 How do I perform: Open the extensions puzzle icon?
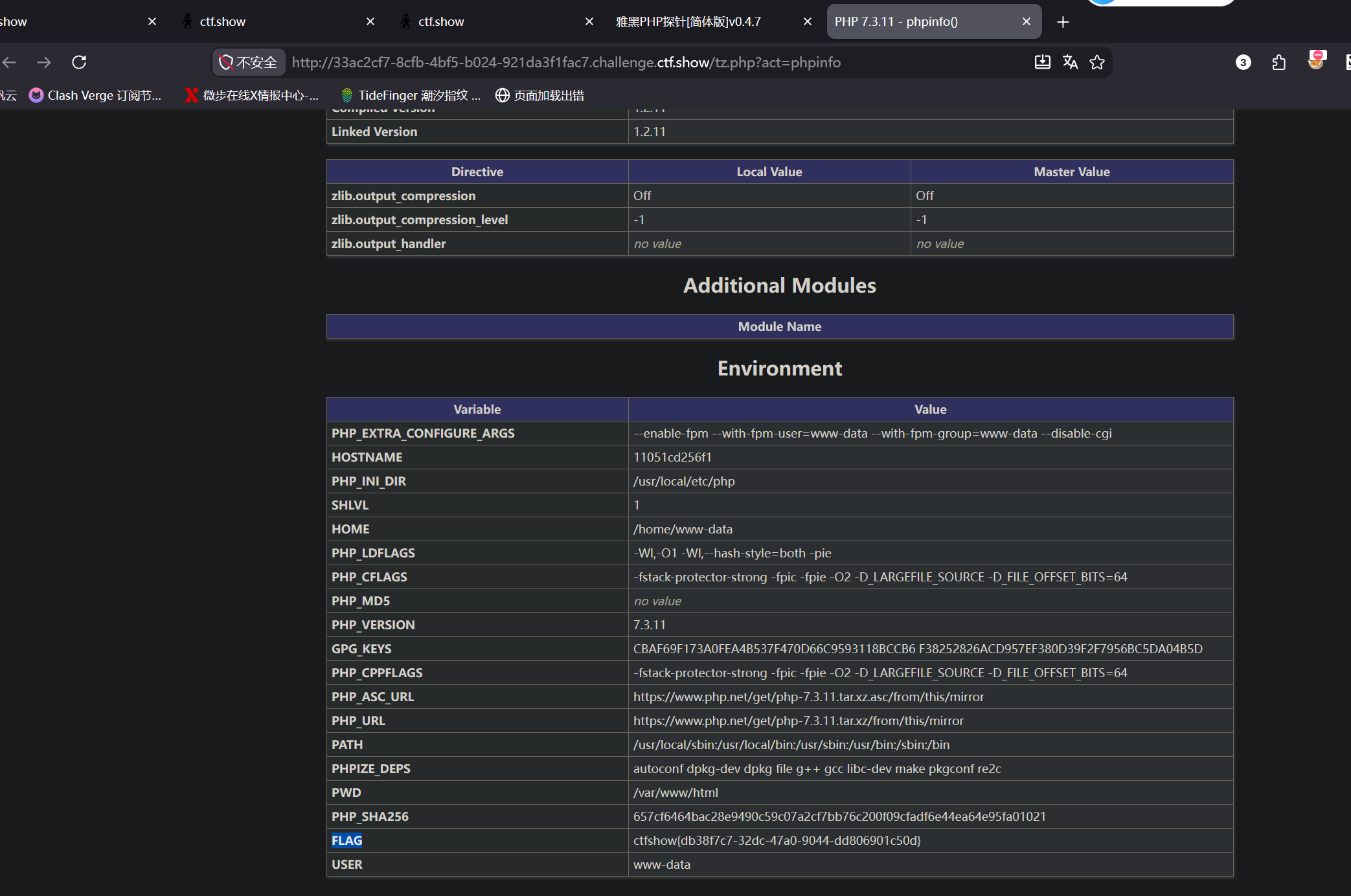tap(1278, 62)
